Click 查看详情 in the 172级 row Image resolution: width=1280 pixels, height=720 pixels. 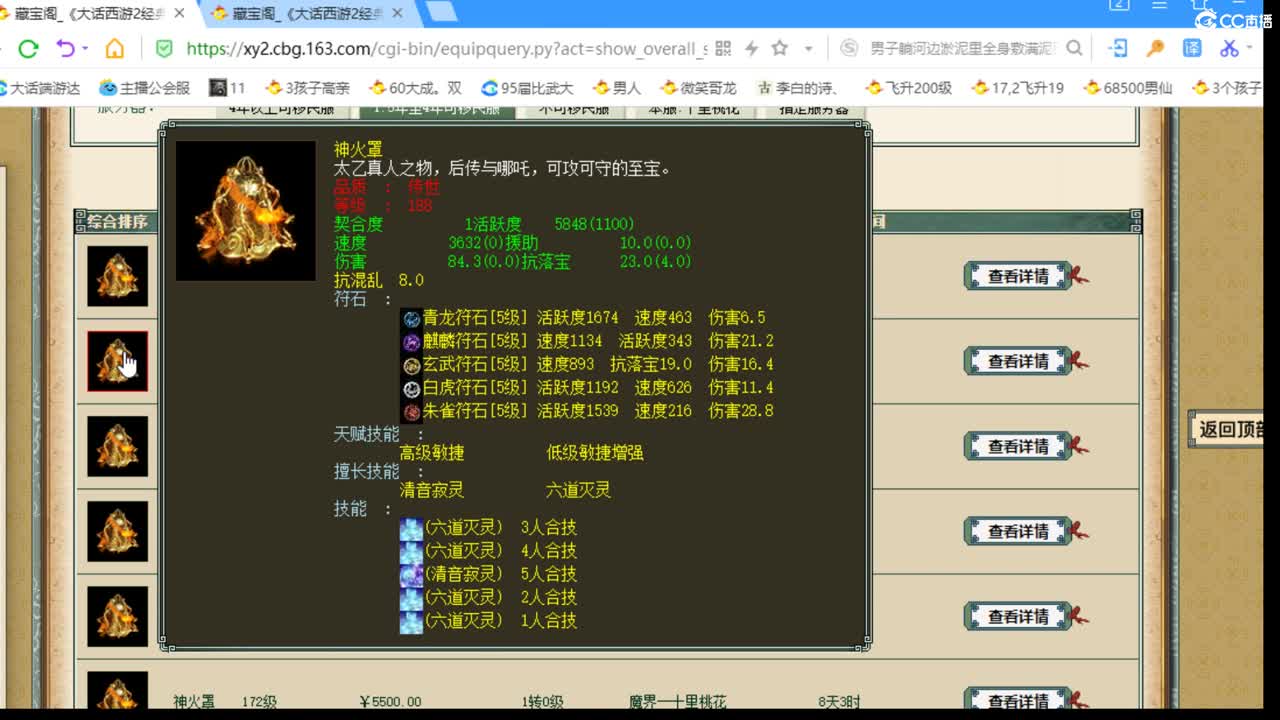point(1018,700)
